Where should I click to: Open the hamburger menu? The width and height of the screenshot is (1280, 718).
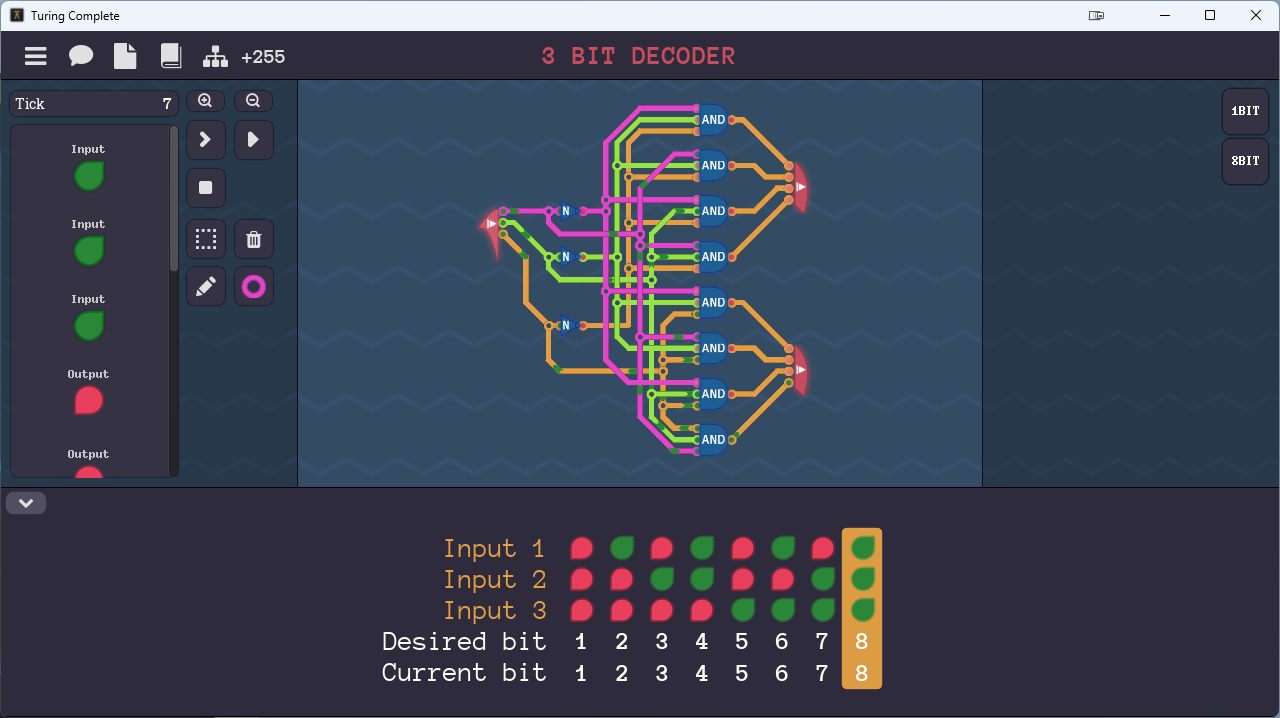35,56
